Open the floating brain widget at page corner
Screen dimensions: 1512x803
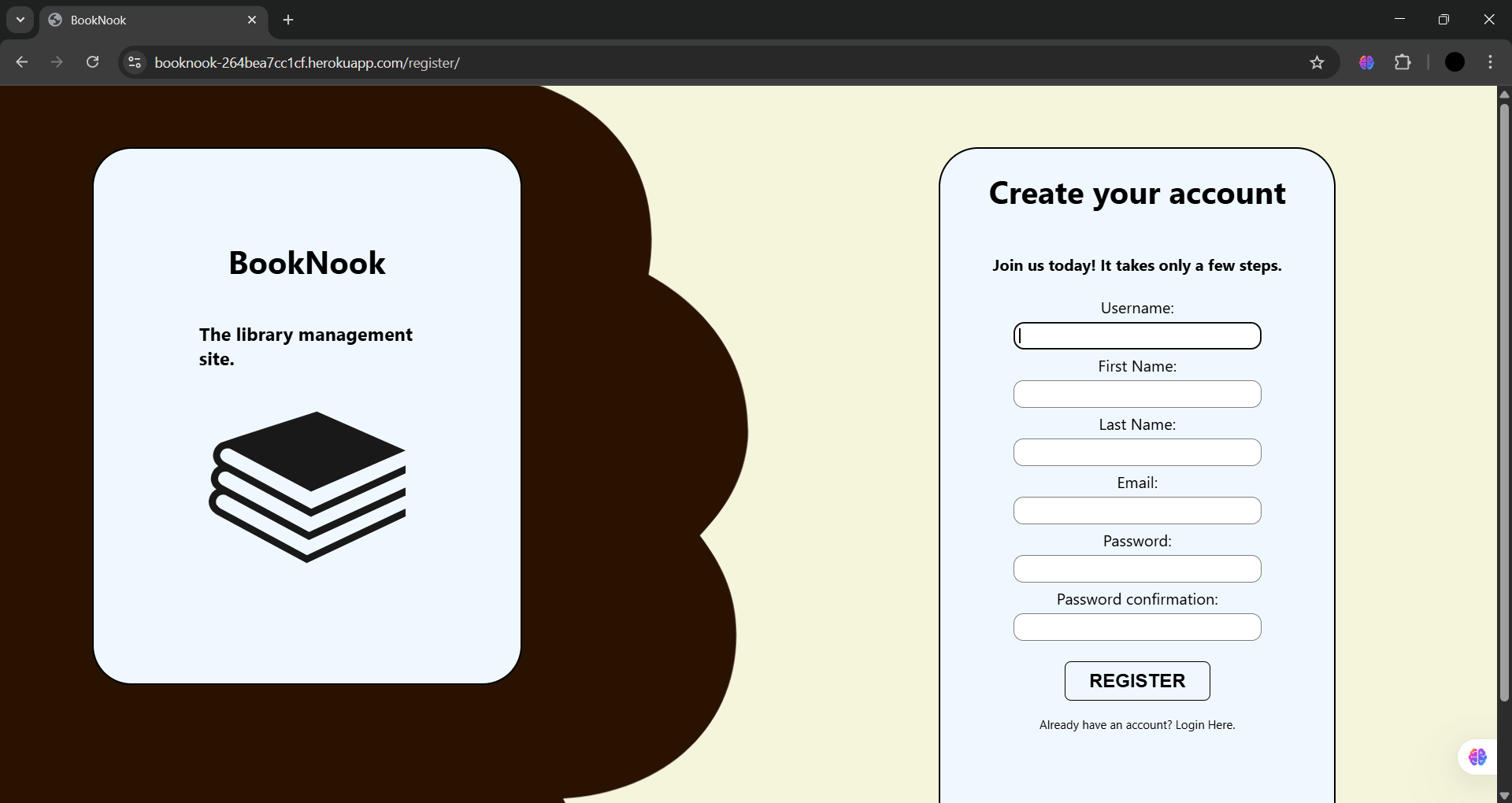pyautogui.click(x=1477, y=757)
